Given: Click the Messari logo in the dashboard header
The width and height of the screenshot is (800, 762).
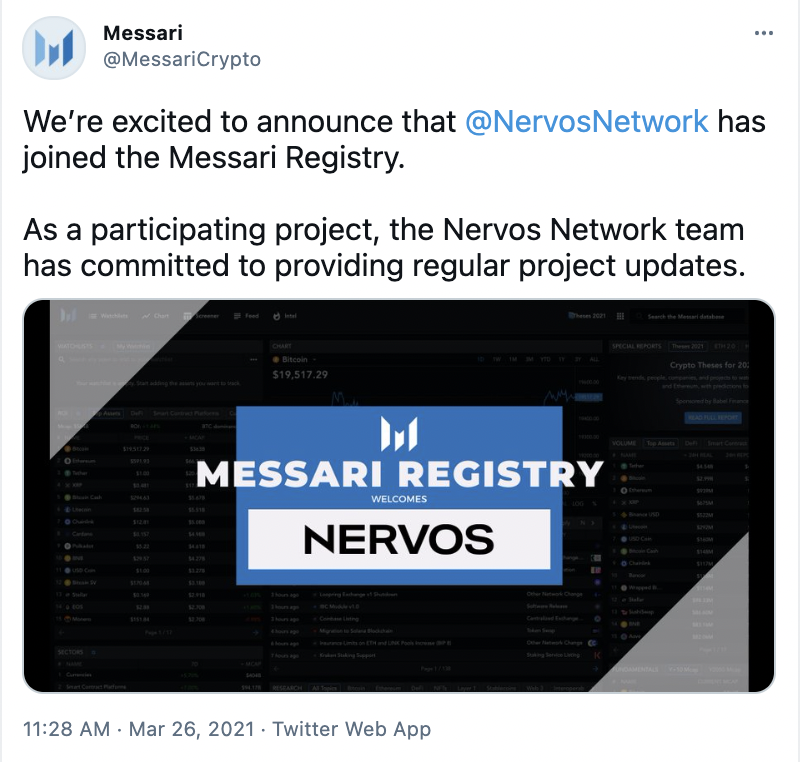Looking at the screenshot, I should coord(68,316).
